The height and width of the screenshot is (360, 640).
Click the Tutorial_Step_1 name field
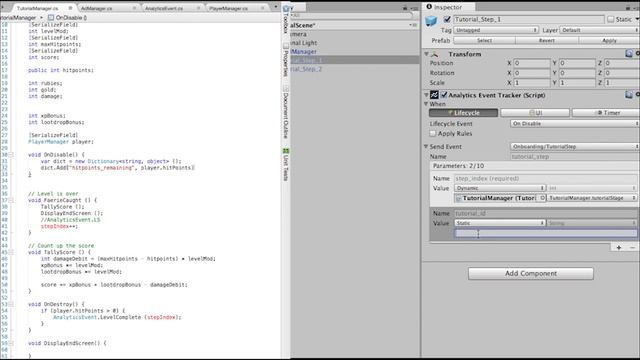point(529,19)
